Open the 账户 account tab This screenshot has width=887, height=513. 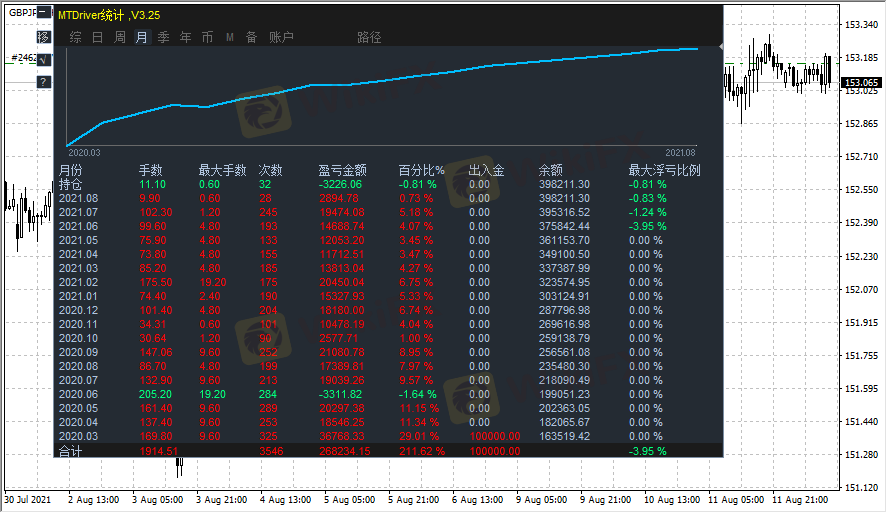[x=281, y=37]
